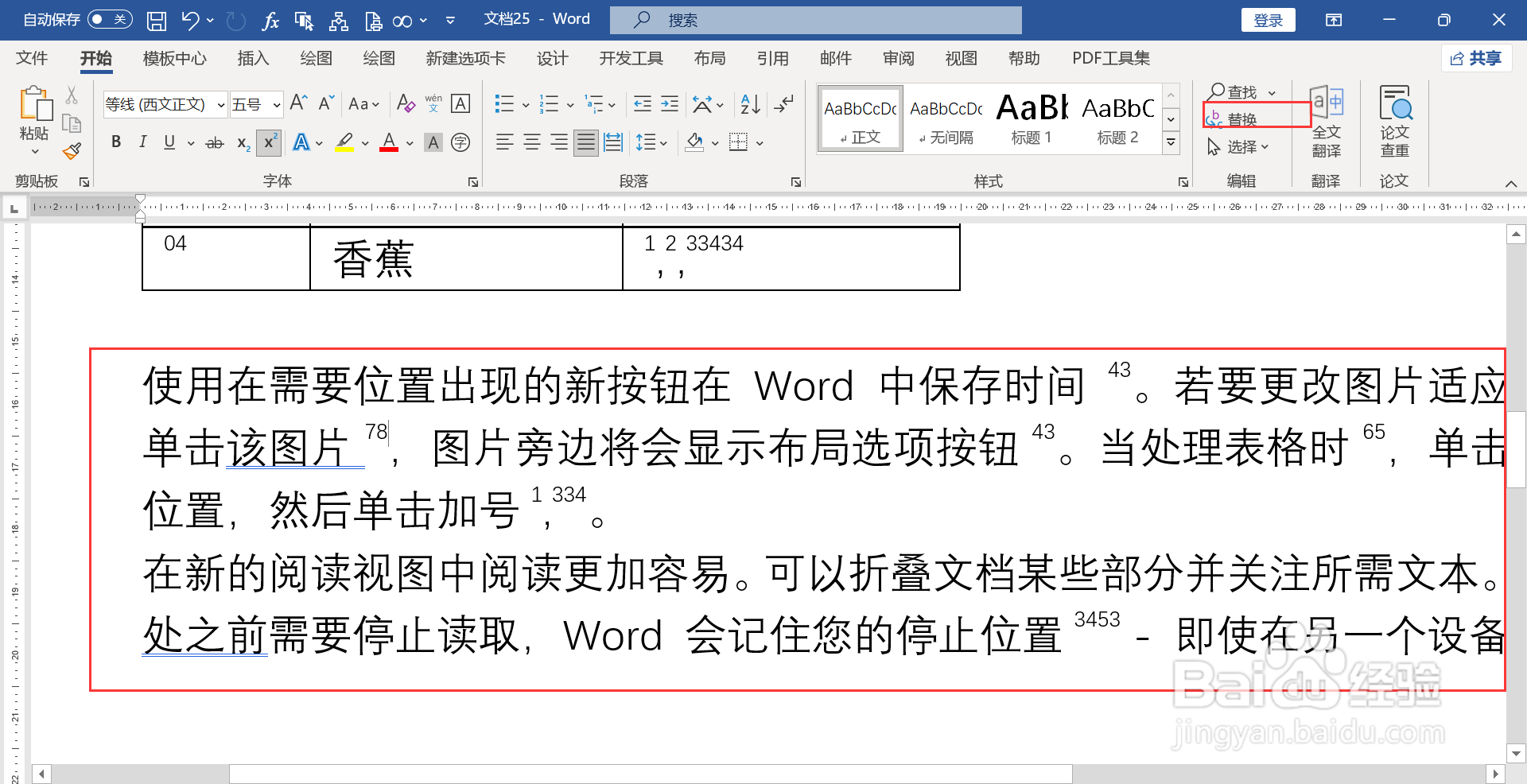Apply red font color
This screenshot has height=784, width=1527.
tap(389, 142)
